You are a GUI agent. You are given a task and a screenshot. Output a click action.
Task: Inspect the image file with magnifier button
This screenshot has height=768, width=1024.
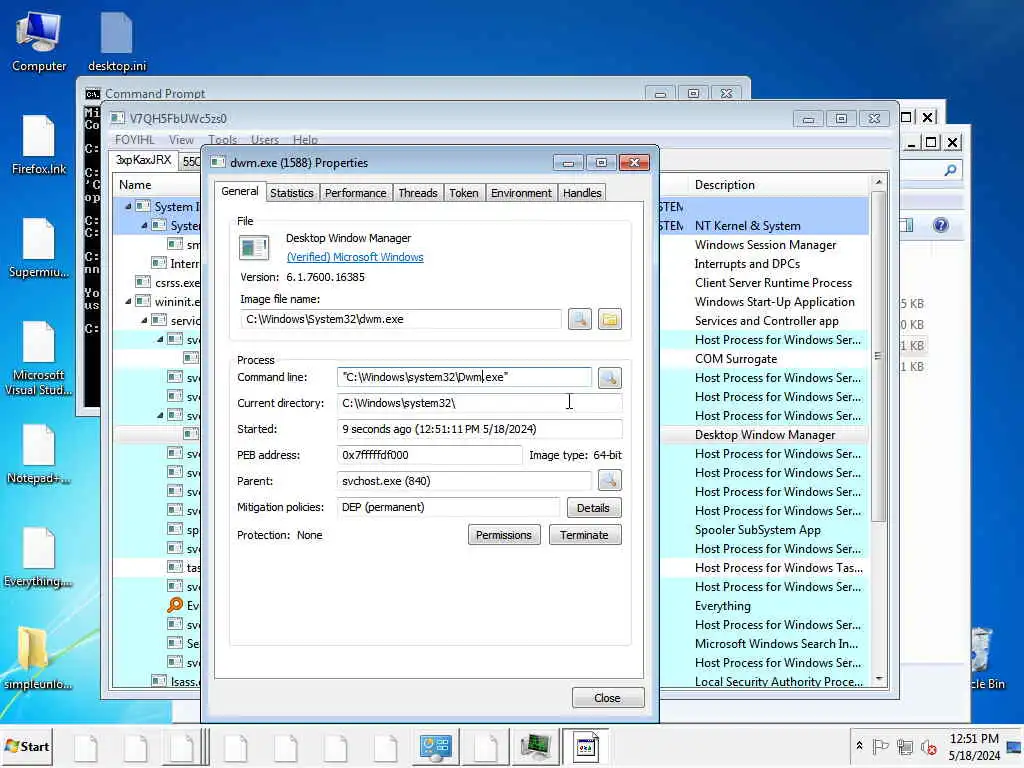579,319
